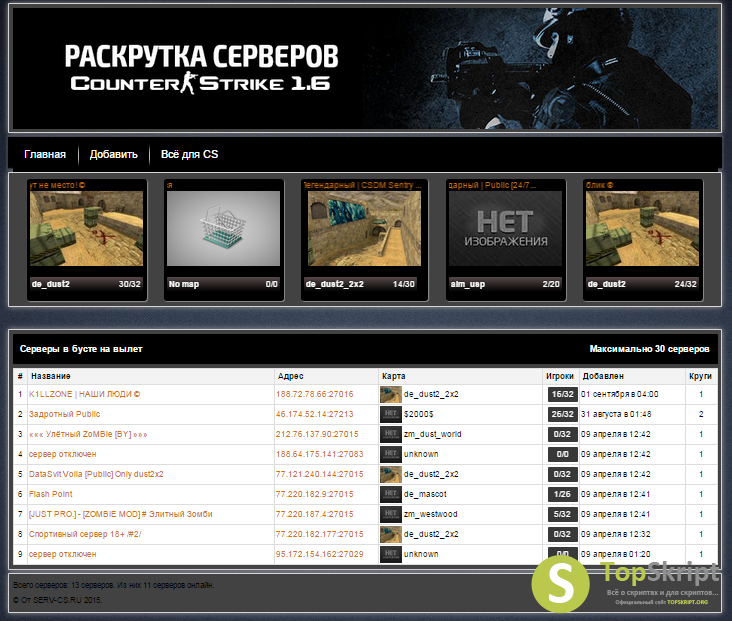Click the 26/32 players badge
732x621 pixels.
click(563, 414)
